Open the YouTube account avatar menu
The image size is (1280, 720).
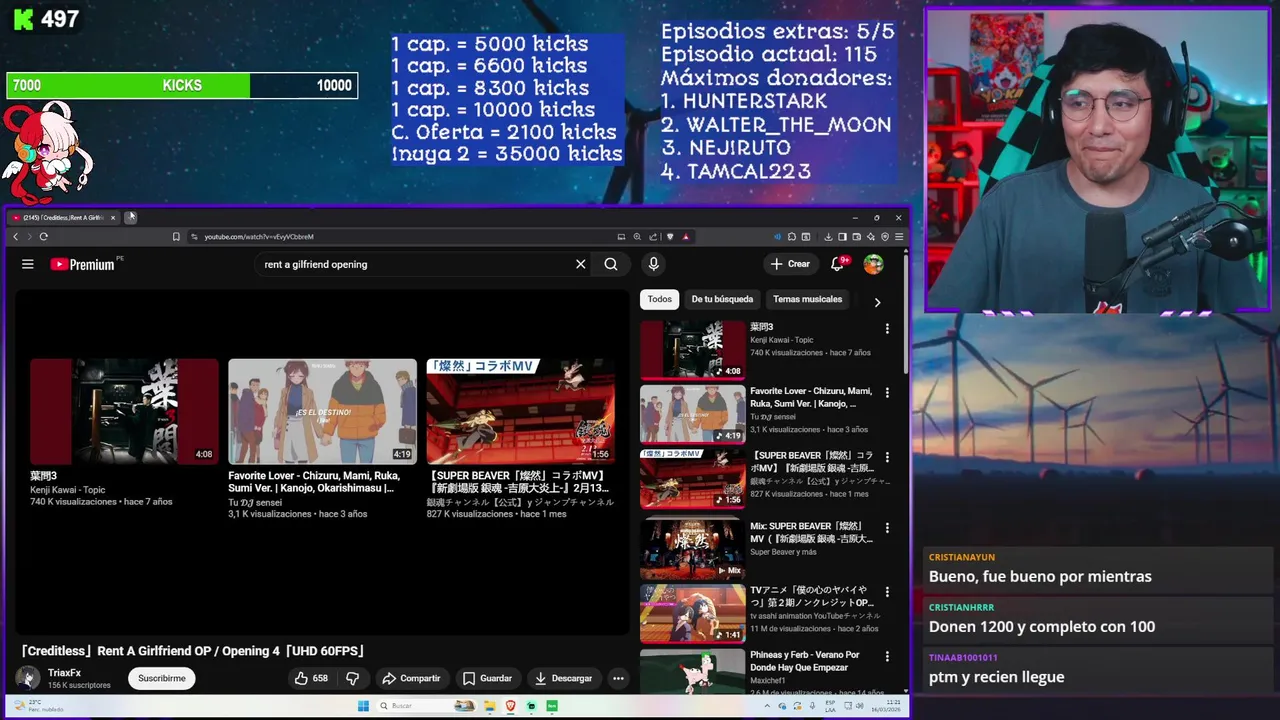point(874,264)
